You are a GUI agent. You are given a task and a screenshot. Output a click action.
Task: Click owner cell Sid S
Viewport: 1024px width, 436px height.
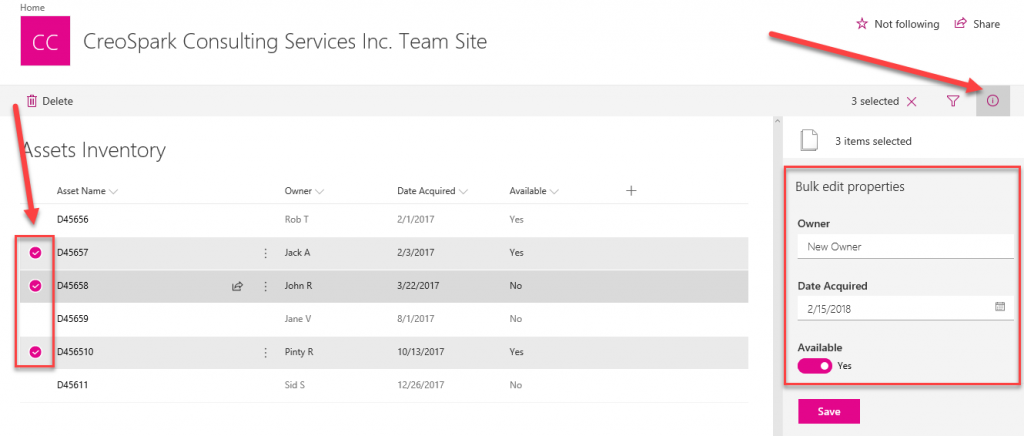(x=295, y=385)
